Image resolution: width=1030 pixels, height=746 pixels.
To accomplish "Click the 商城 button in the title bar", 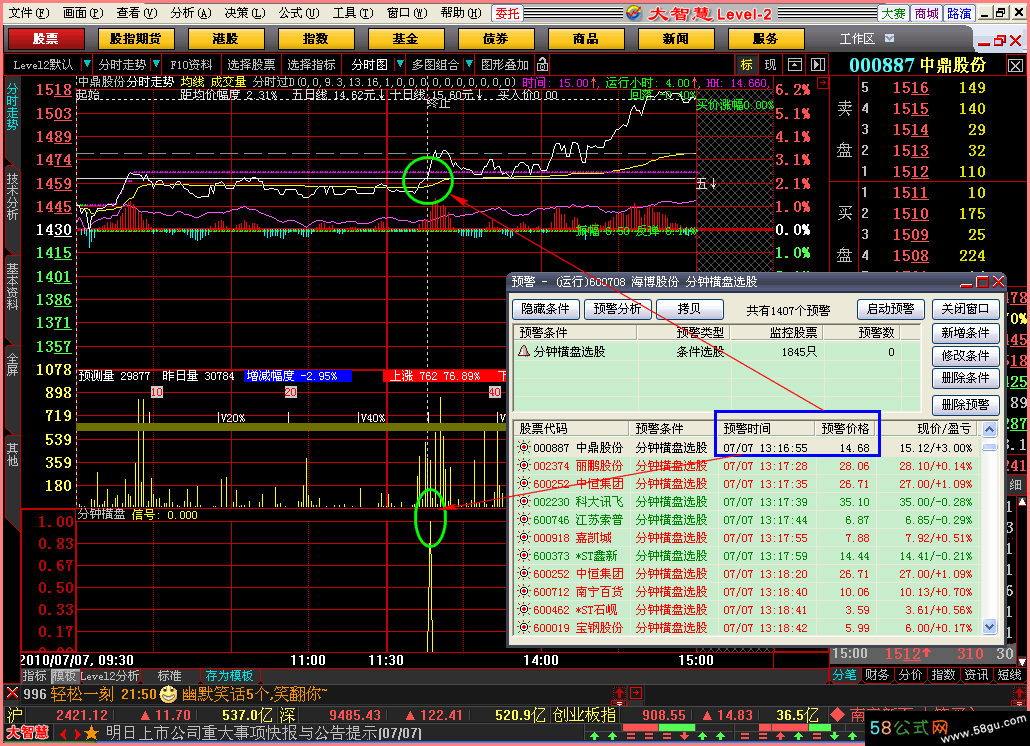I will (926, 13).
